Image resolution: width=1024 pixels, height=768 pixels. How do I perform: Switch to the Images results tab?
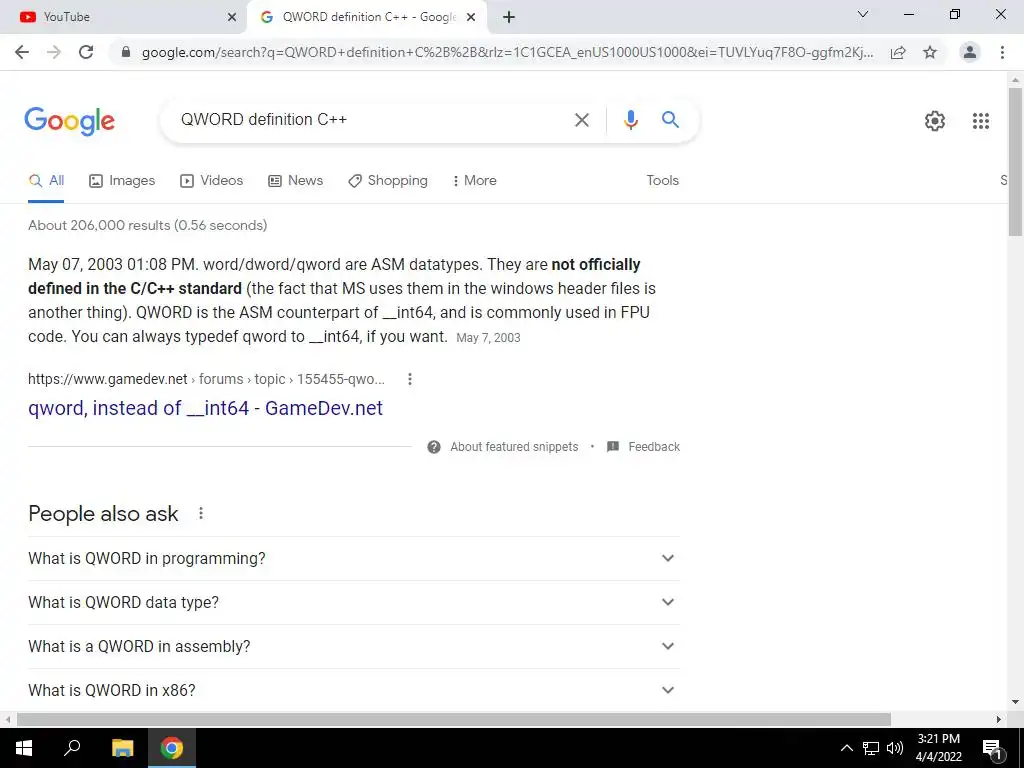point(122,180)
